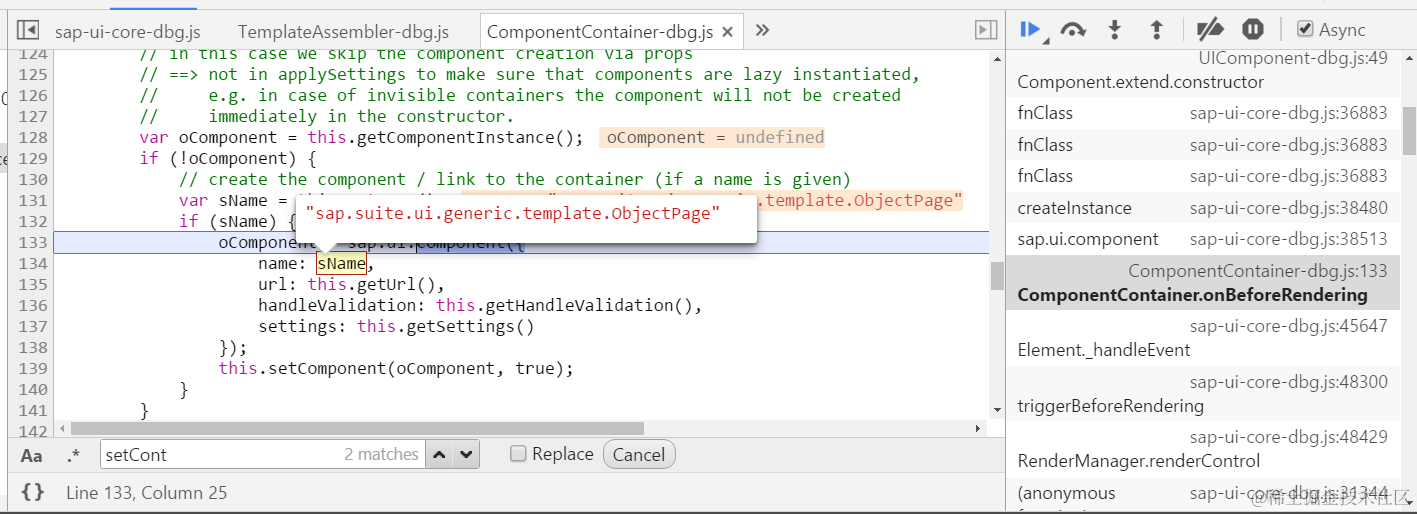Close the ComponentContainer-dbg.js tab
This screenshot has width=1417, height=514.
(x=727, y=32)
